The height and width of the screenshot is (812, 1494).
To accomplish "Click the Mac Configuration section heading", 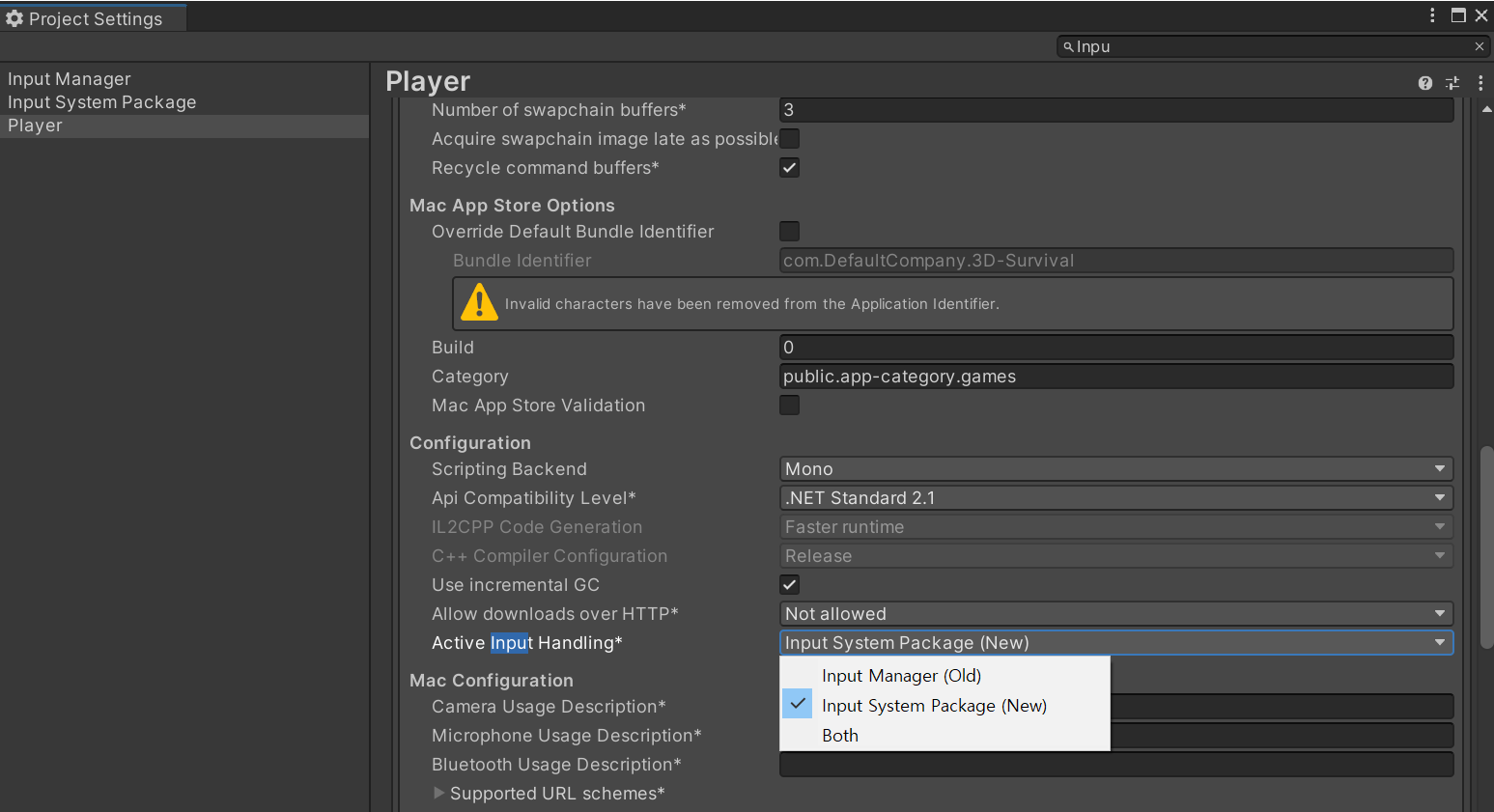I will (492, 681).
